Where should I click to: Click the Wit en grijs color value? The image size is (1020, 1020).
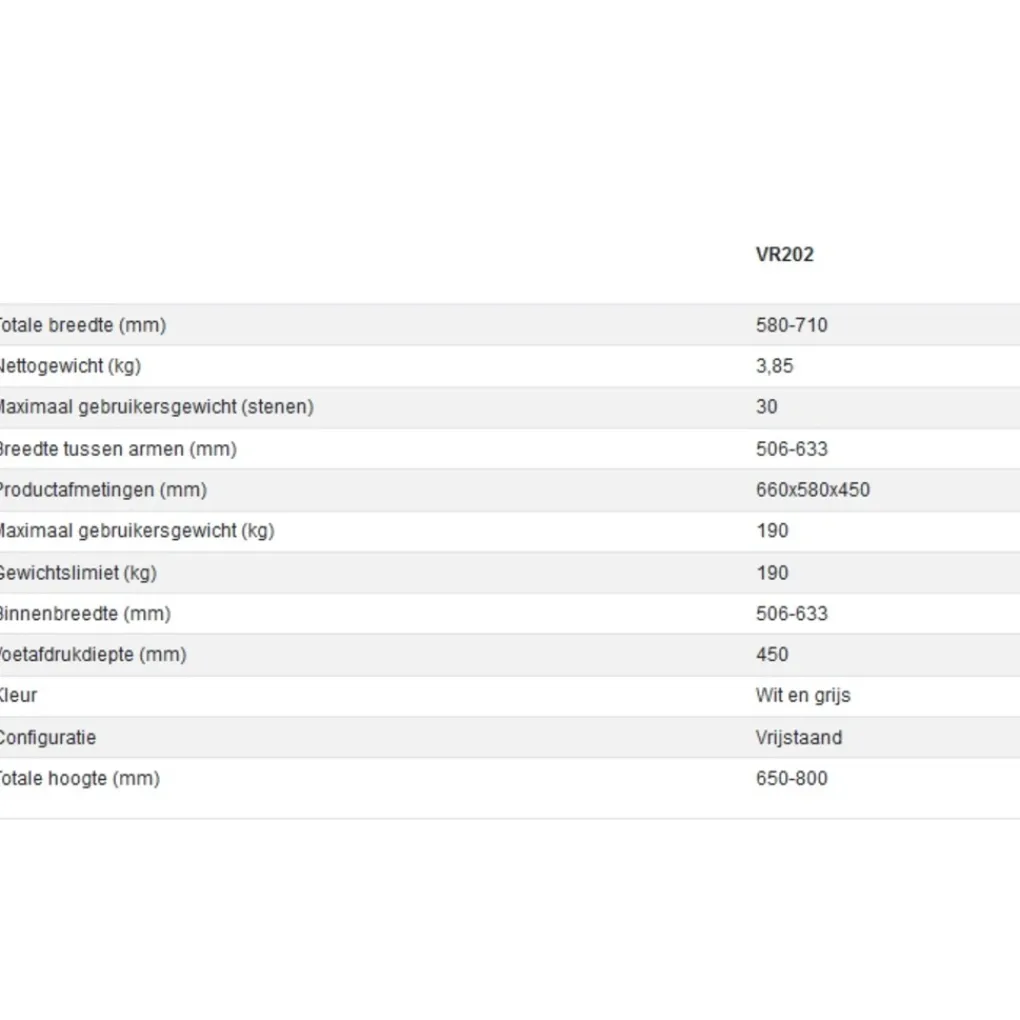pyautogui.click(x=803, y=696)
